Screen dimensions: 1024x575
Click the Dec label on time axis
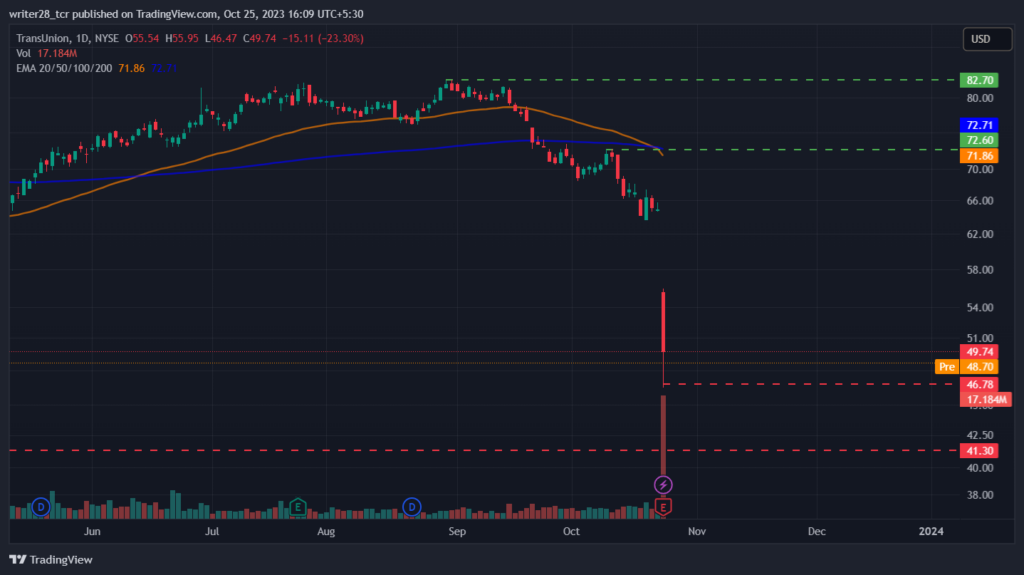(816, 531)
